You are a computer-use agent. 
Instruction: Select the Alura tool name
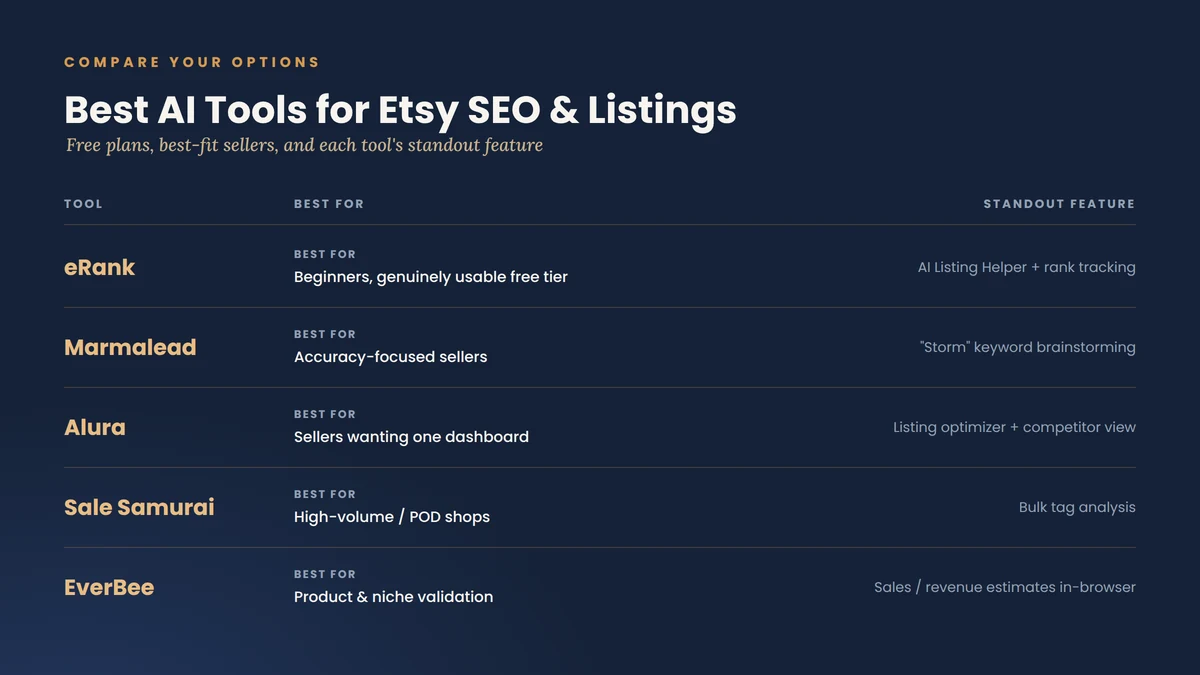point(95,428)
